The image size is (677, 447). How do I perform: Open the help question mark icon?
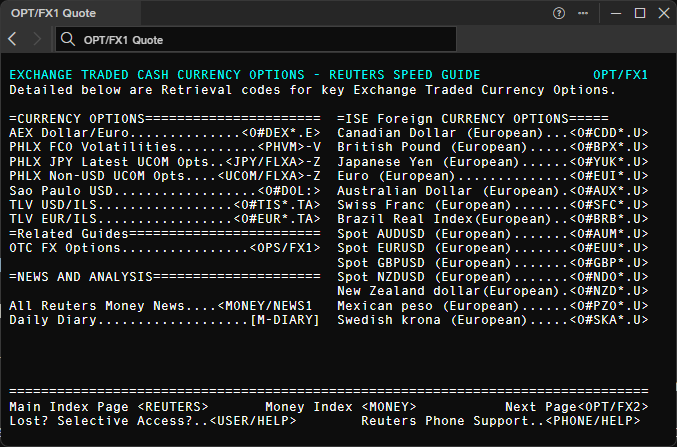coord(559,13)
